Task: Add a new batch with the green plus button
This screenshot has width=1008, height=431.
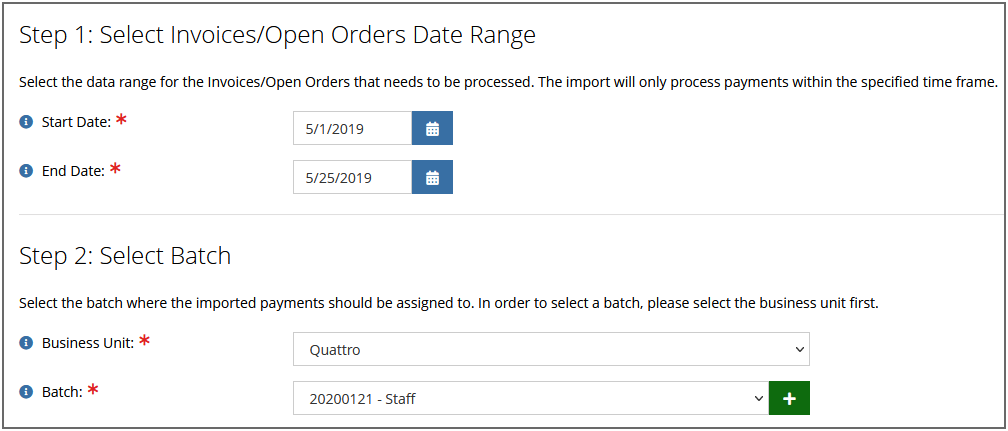Action: click(789, 398)
